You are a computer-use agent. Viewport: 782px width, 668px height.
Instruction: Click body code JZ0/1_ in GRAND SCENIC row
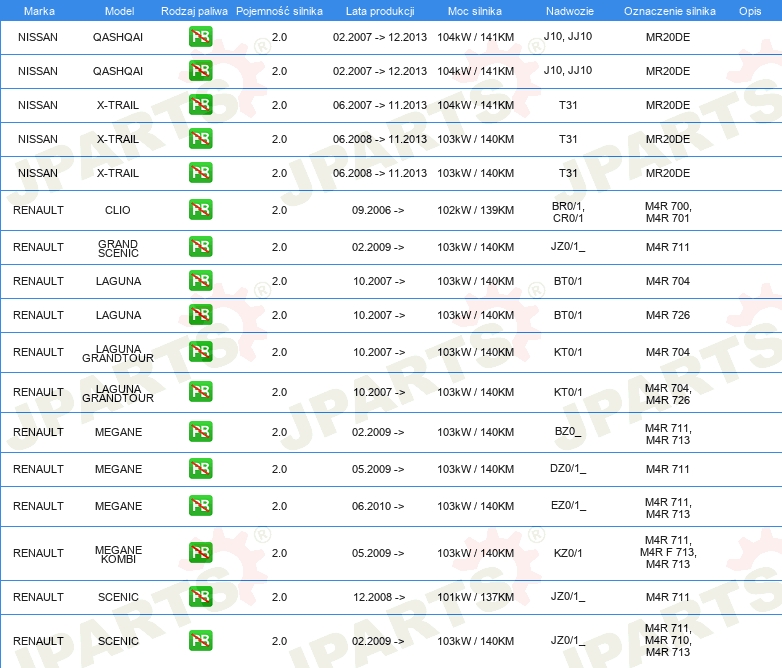(x=568, y=246)
